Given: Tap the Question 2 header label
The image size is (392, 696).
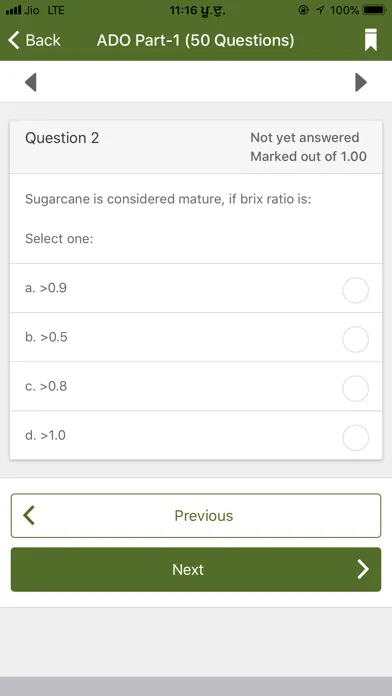Looking at the screenshot, I should pos(62,138).
